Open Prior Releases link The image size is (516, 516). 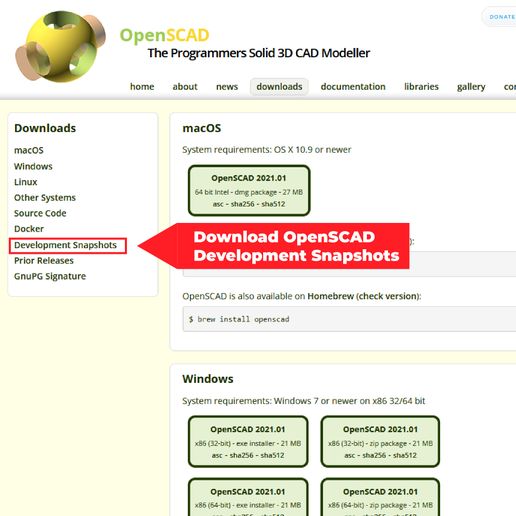tap(44, 261)
